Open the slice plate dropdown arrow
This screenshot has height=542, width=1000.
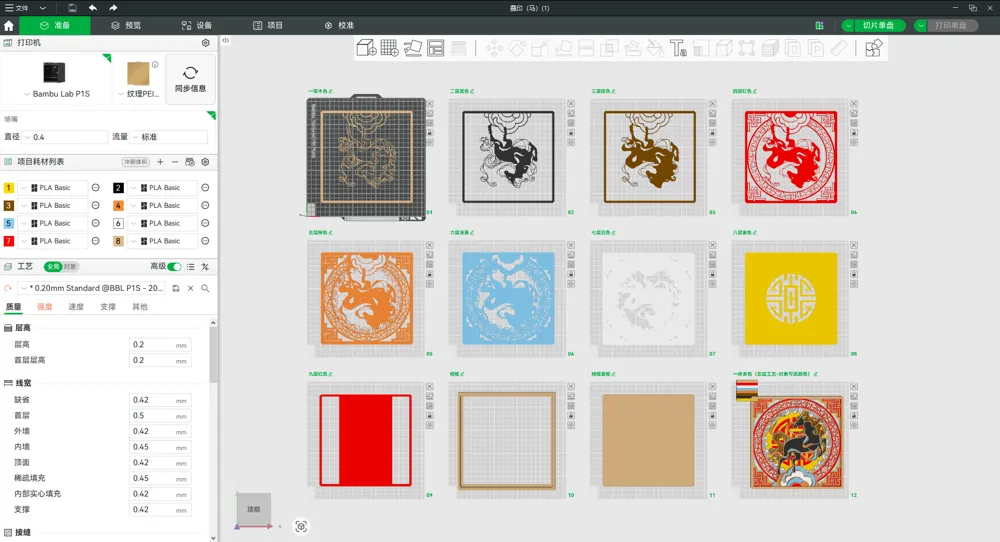tap(848, 26)
